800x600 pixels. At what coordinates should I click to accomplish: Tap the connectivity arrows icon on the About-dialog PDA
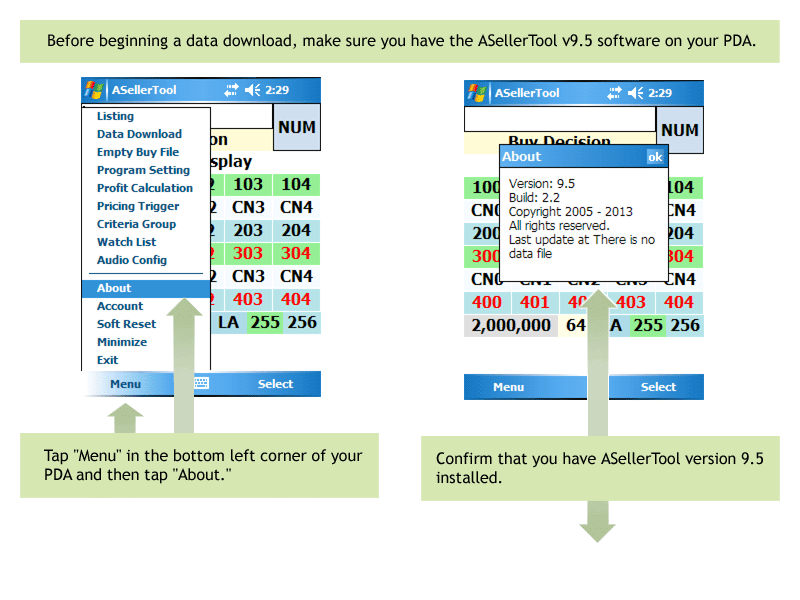point(614,93)
